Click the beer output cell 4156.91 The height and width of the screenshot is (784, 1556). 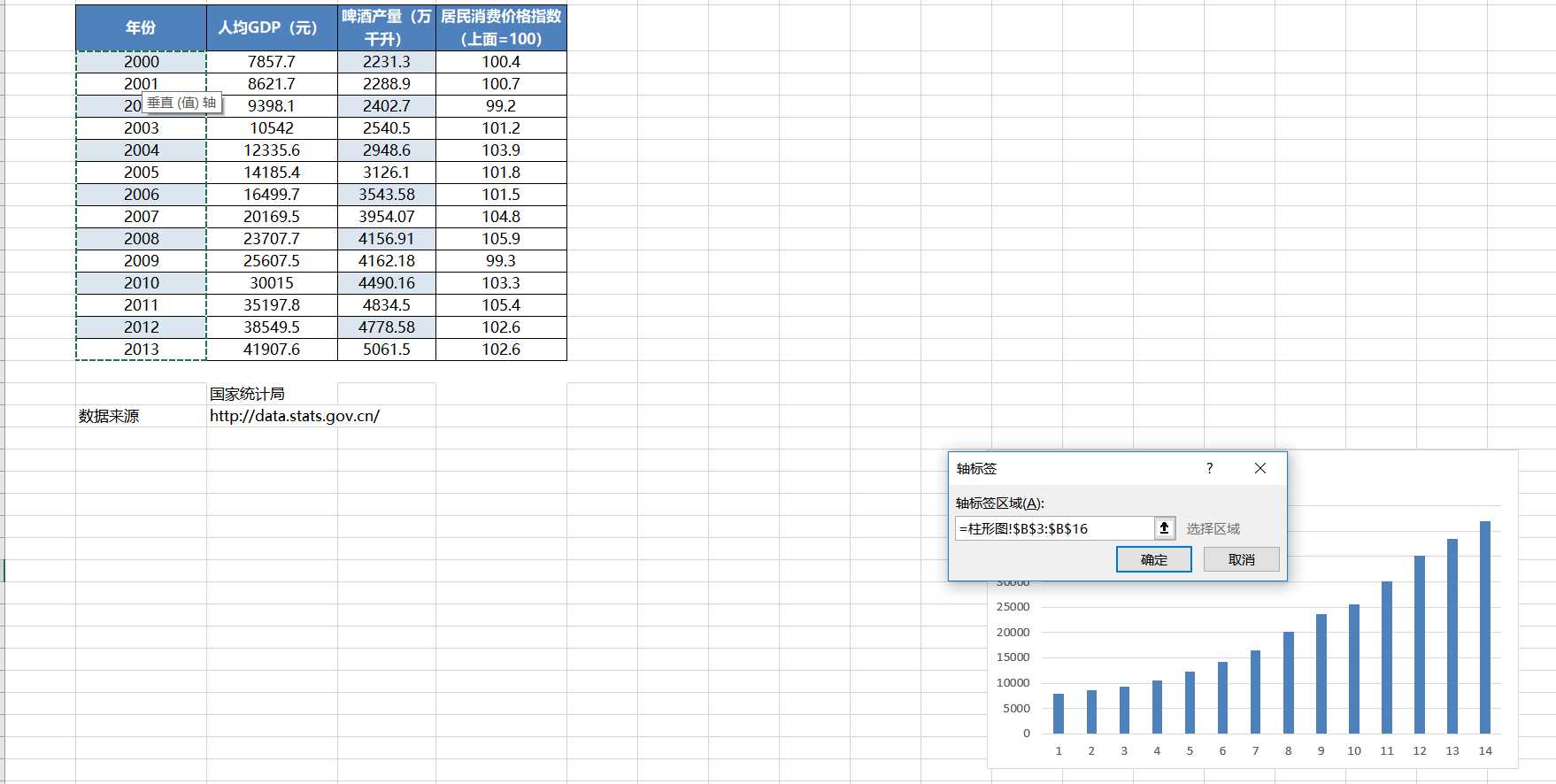(x=387, y=239)
